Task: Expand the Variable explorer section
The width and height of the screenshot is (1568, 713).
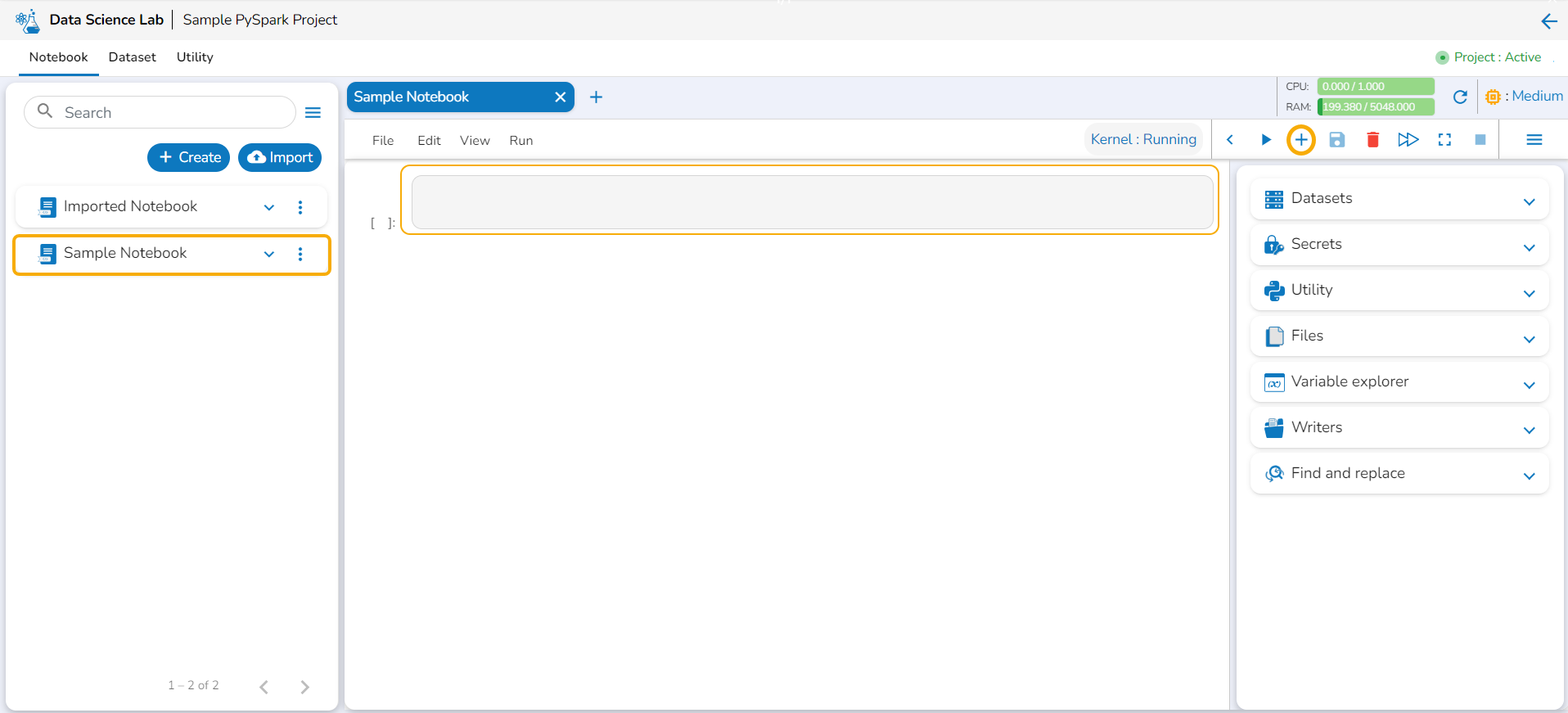Action: coord(1529,386)
